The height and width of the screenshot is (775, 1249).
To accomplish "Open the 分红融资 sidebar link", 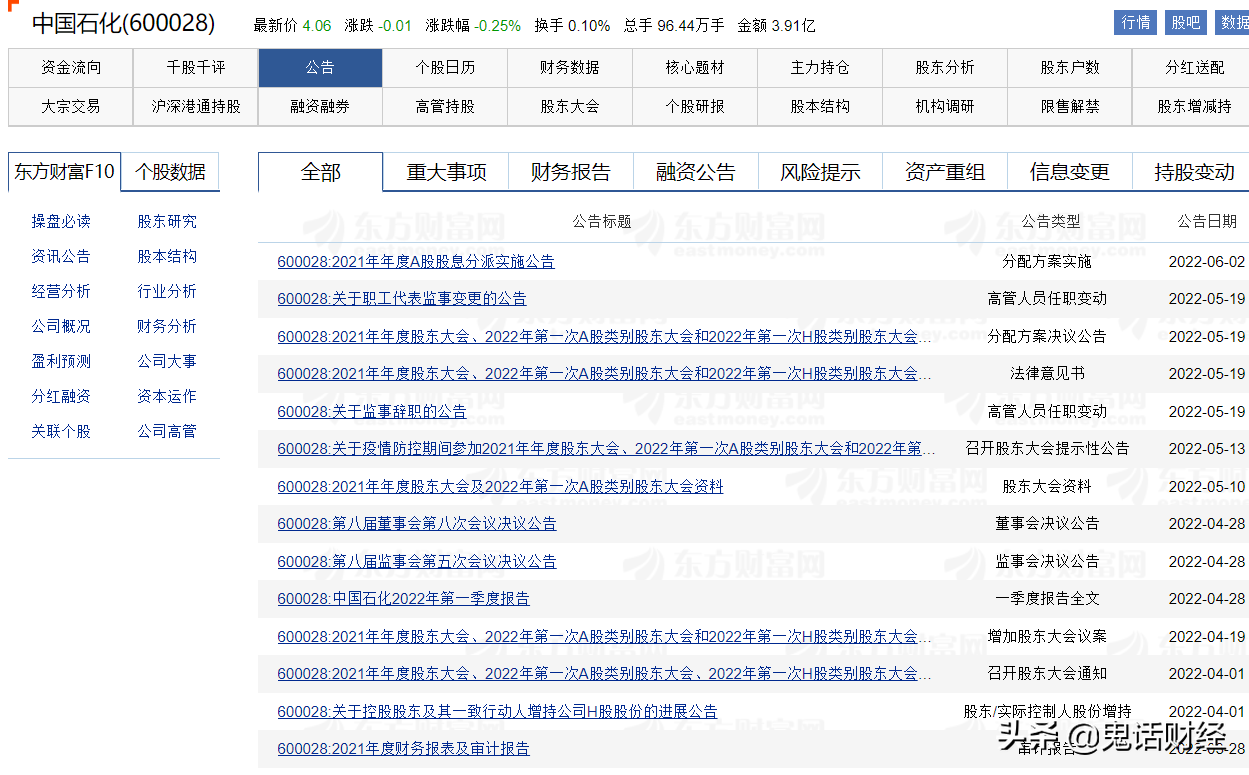I will (x=61, y=396).
